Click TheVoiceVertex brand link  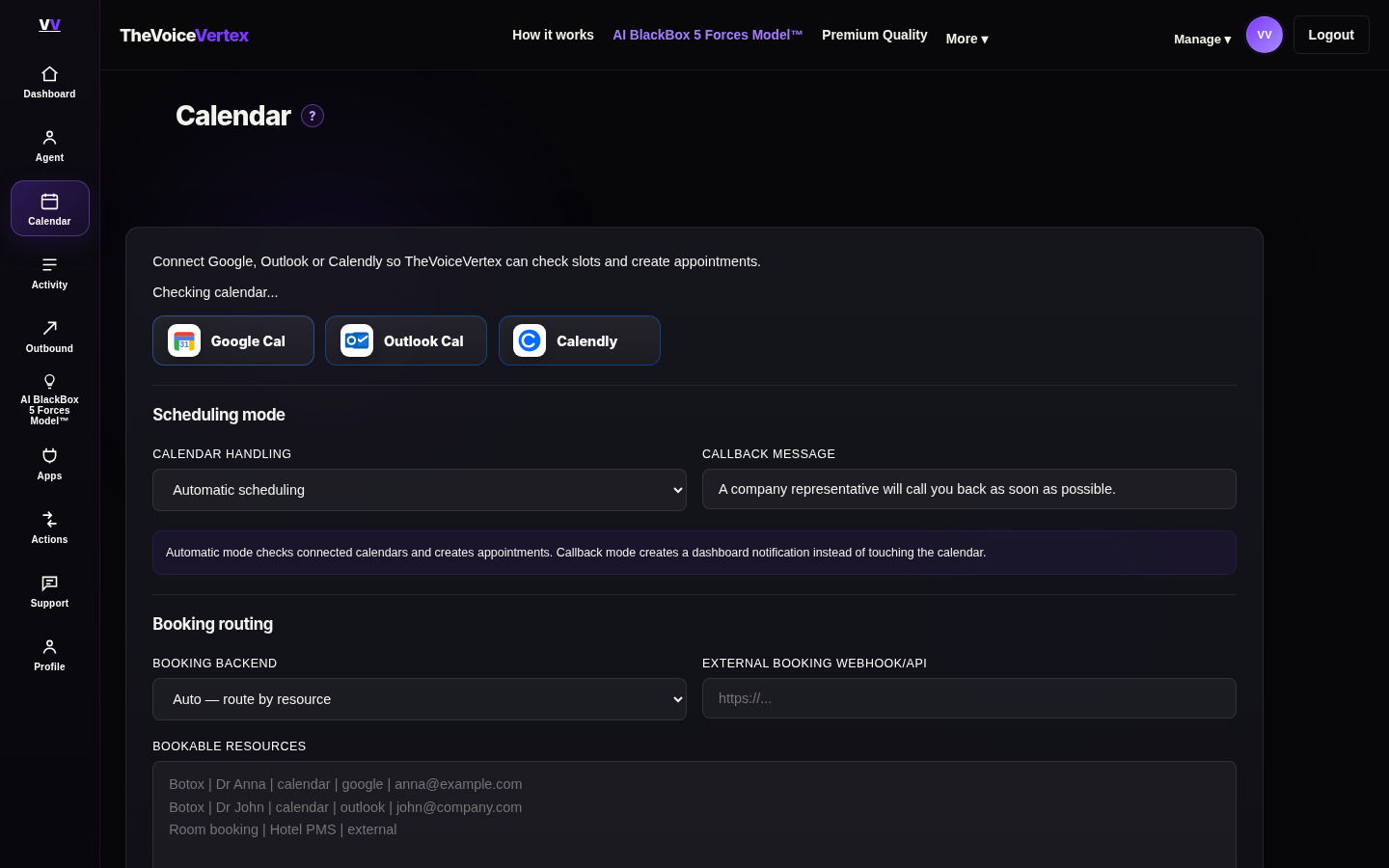click(x=184, y=35)
